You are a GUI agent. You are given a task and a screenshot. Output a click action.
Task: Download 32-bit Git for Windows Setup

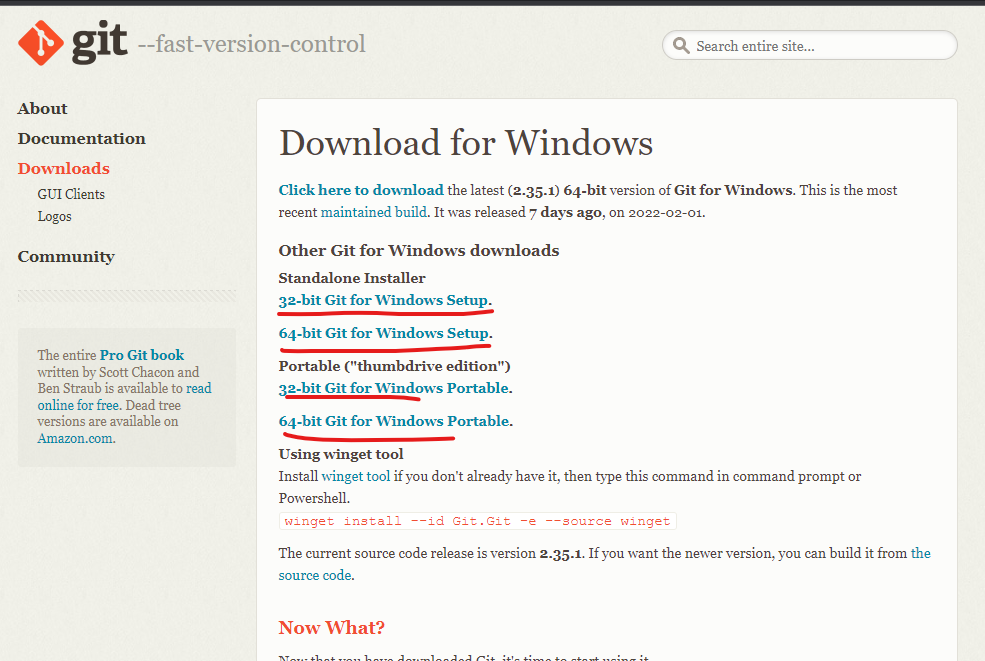[383, 300]
